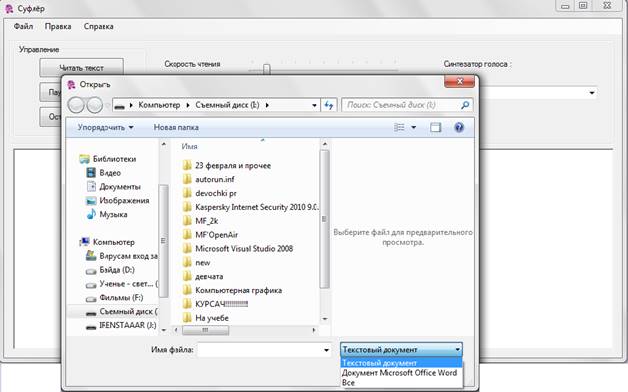Click the file list horizontal scrollbar thumb
Viewport: 628px width, 392px height.
coord(205,330)
